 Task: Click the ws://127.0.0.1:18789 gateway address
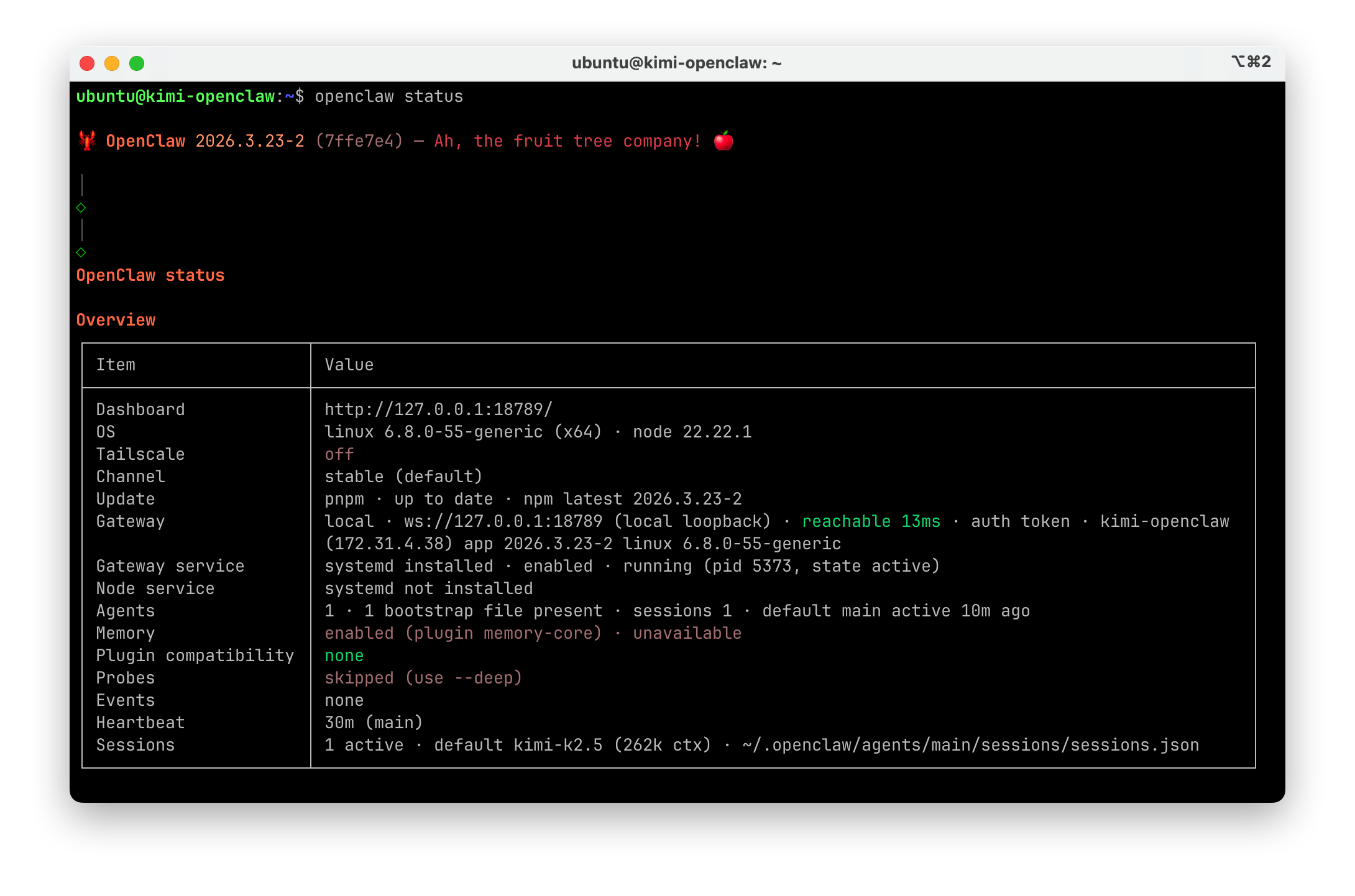(x=503, y=521)
